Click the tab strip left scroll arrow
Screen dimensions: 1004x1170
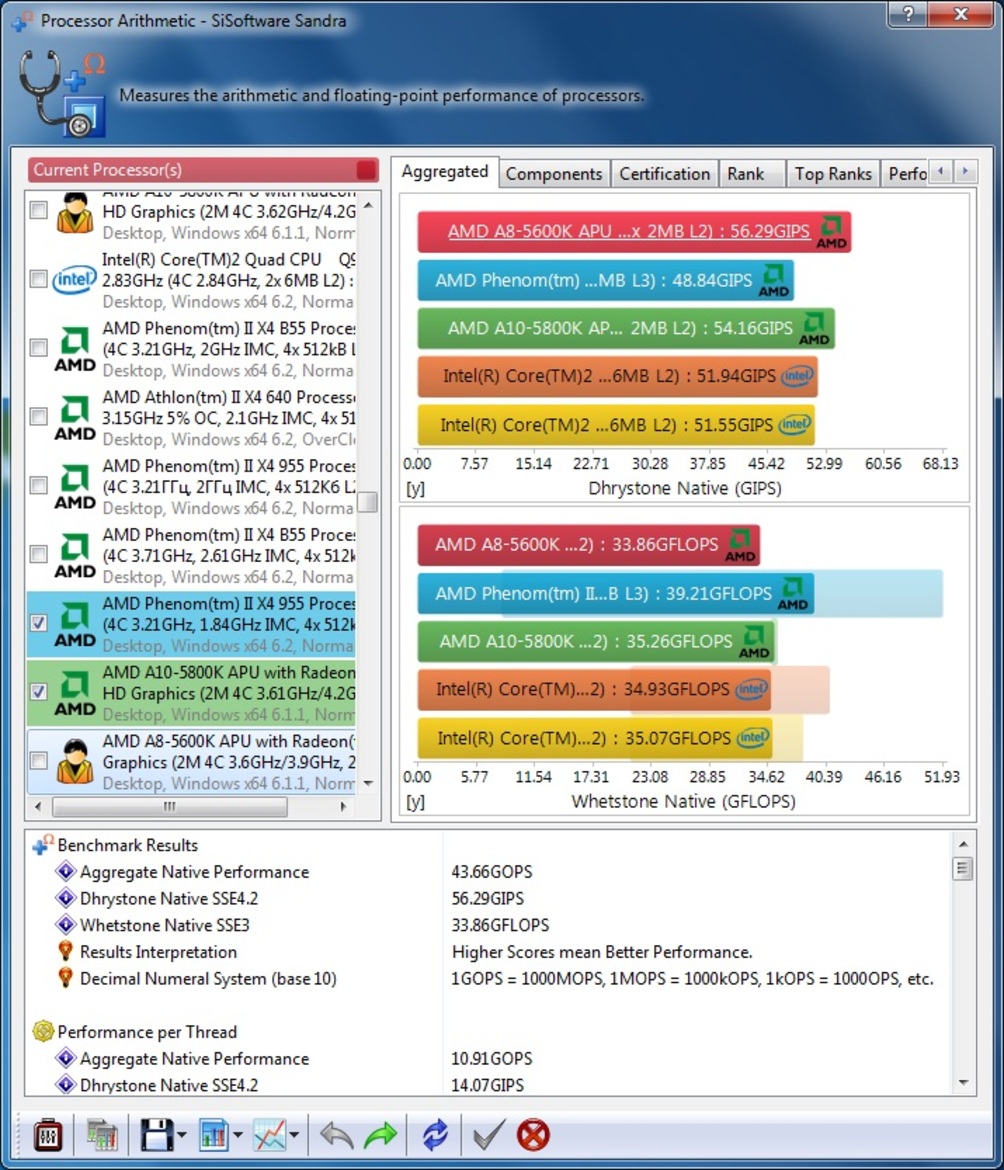941,172
